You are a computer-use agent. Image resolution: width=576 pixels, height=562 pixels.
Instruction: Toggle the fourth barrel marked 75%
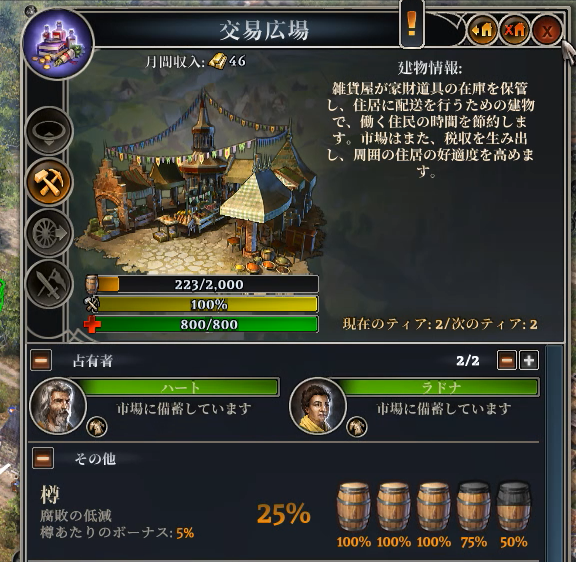click(x=474, y=507)
